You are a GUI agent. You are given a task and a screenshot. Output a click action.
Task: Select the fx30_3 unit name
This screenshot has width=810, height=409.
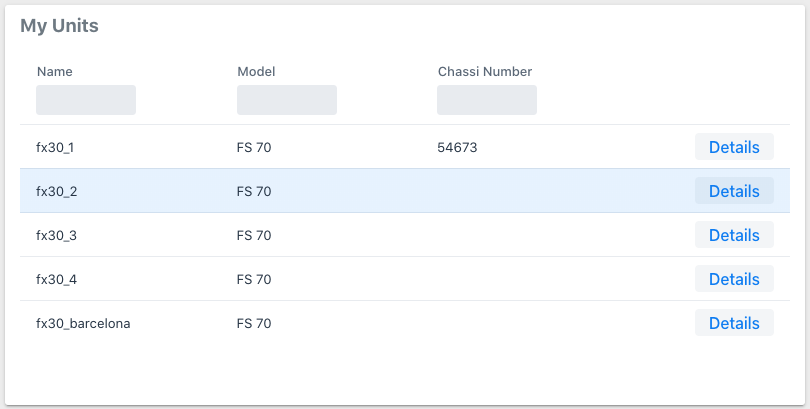(56, 235)
